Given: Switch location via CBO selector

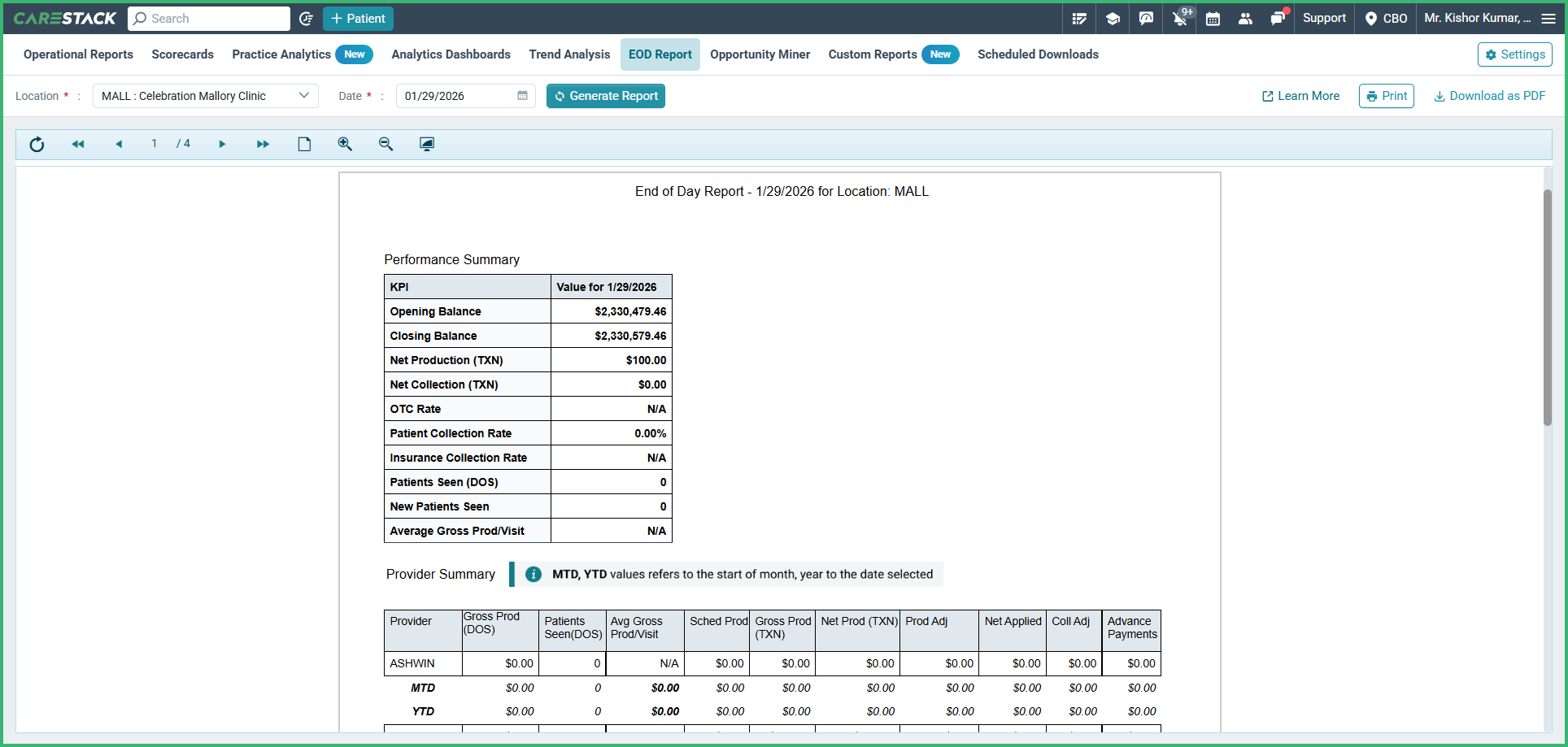Looking at the screenshot, I should pyautogui.click(x=1387, y=19).
